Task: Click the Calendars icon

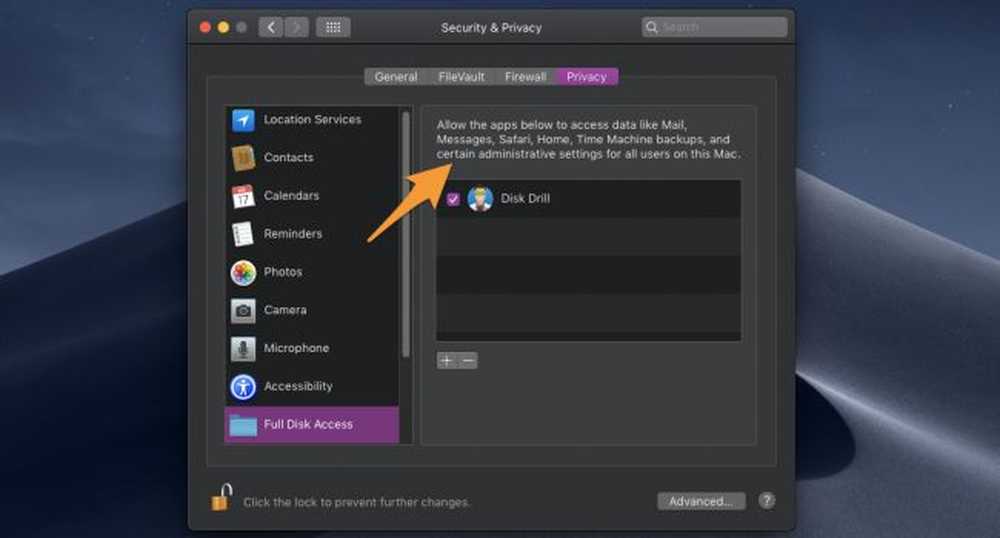Action: click(243, 196)
